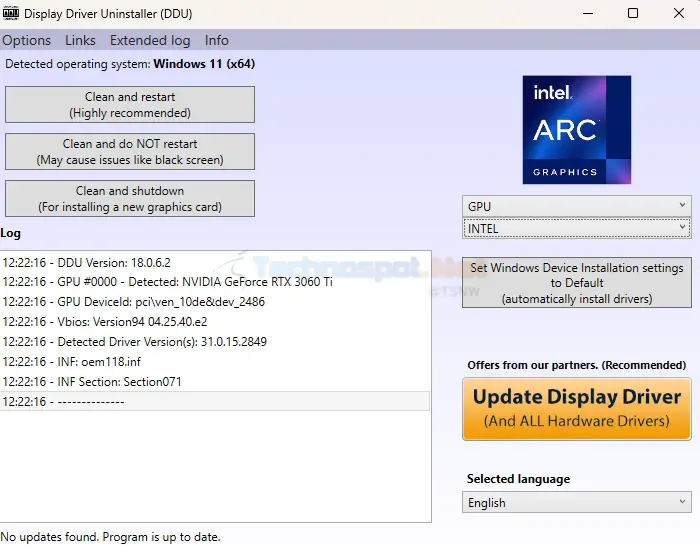Select log line NVIDIA GeForce RTX 3060 Ti
Screen dimensions: 700x550
coord(215,282)
